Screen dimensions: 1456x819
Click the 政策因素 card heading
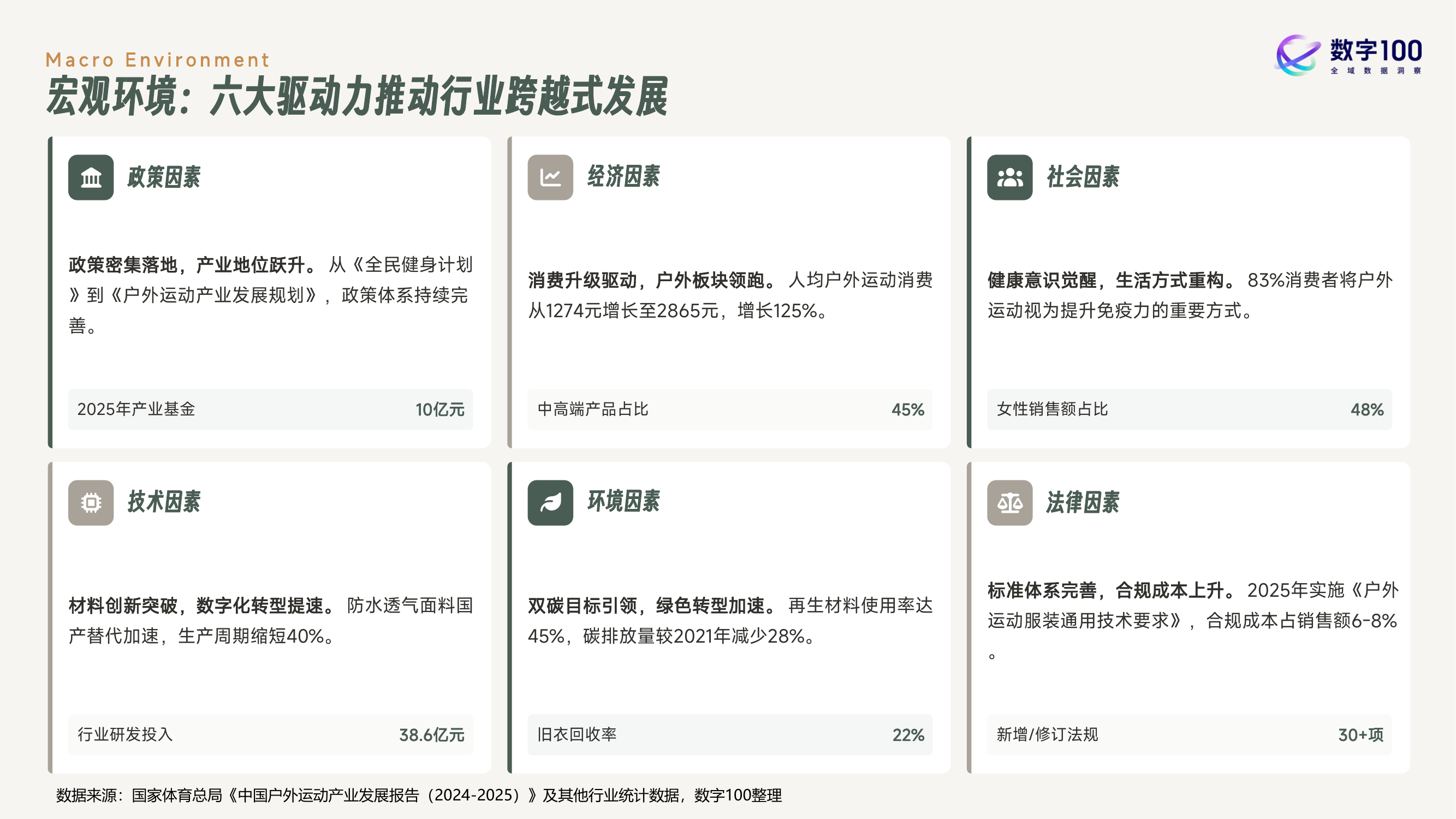click(164, 177)
